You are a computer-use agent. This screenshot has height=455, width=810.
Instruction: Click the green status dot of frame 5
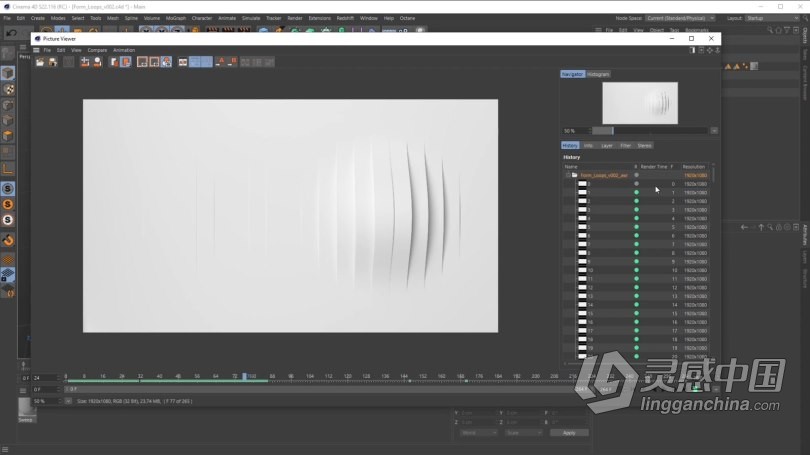pos(636,227)
